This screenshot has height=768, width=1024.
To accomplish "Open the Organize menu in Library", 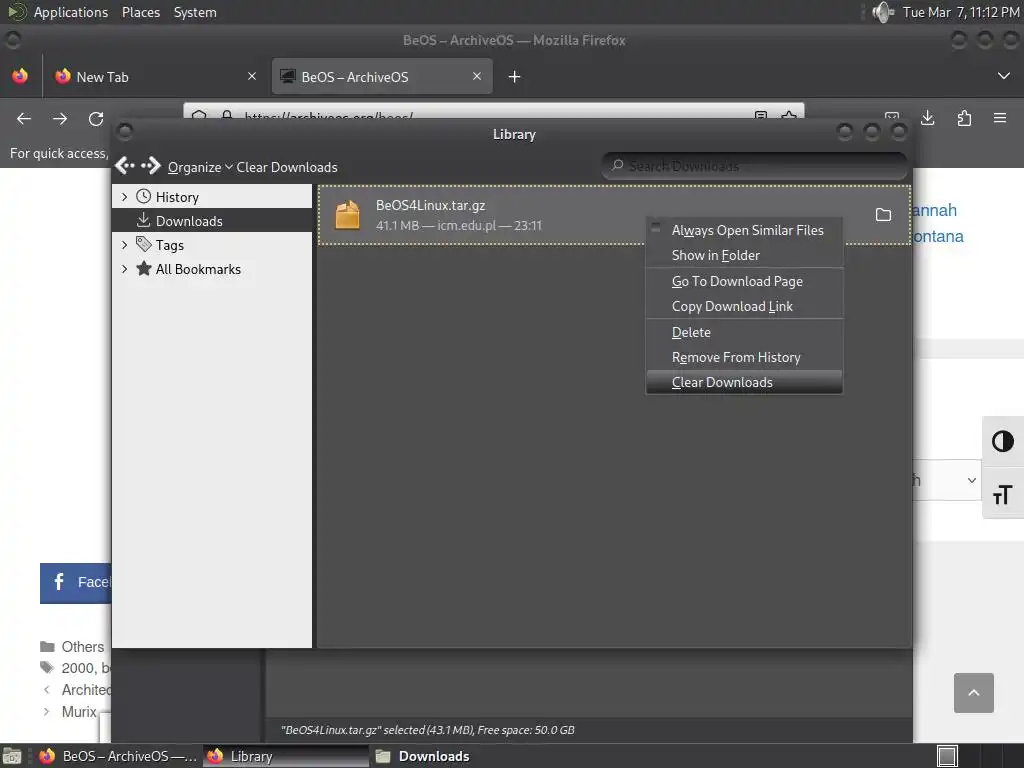I will tap(200, 167).
